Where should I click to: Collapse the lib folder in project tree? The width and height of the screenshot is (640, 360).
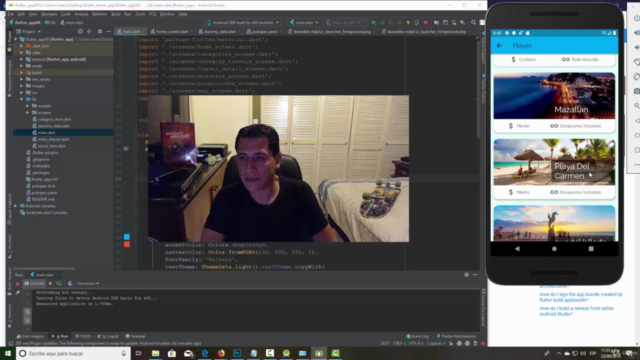tap(22, 99)
